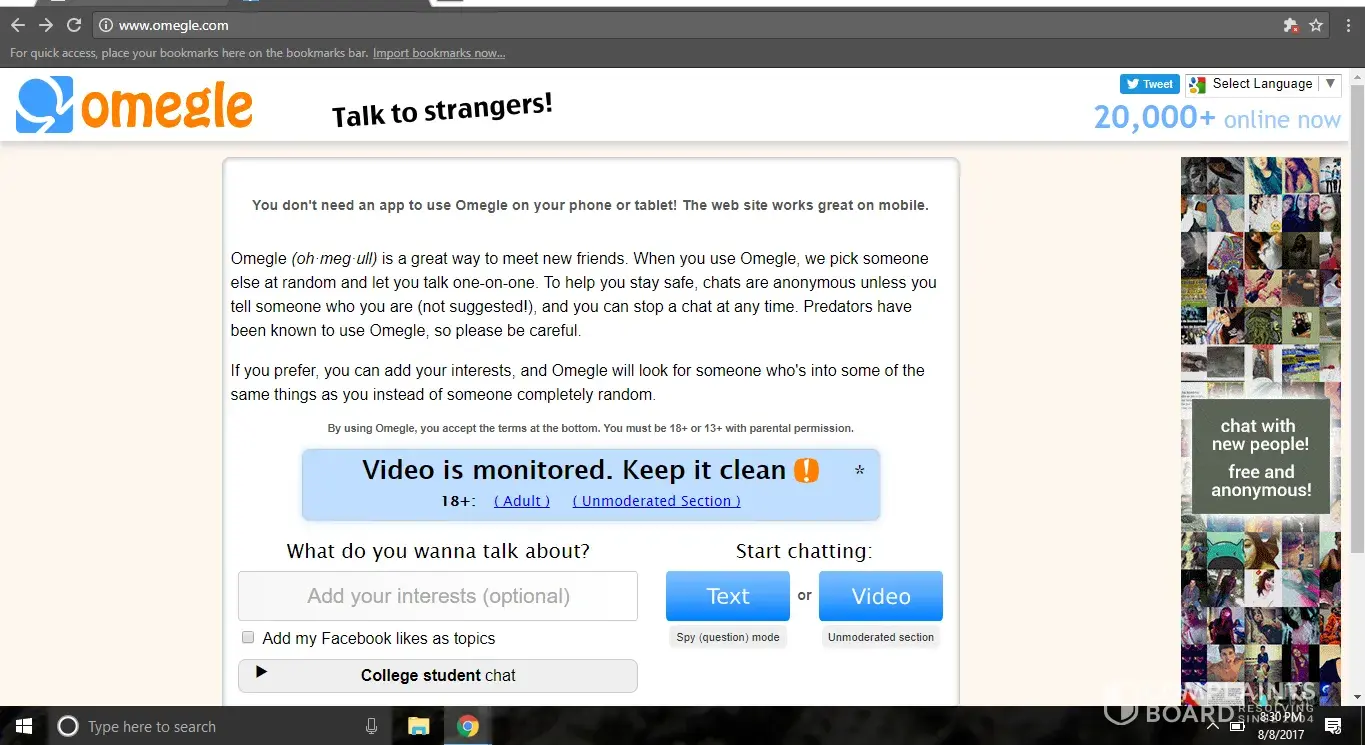The image size is (1365, 745).
Task: Open the chat with new people advertisement
Action: click(1260, 430)
